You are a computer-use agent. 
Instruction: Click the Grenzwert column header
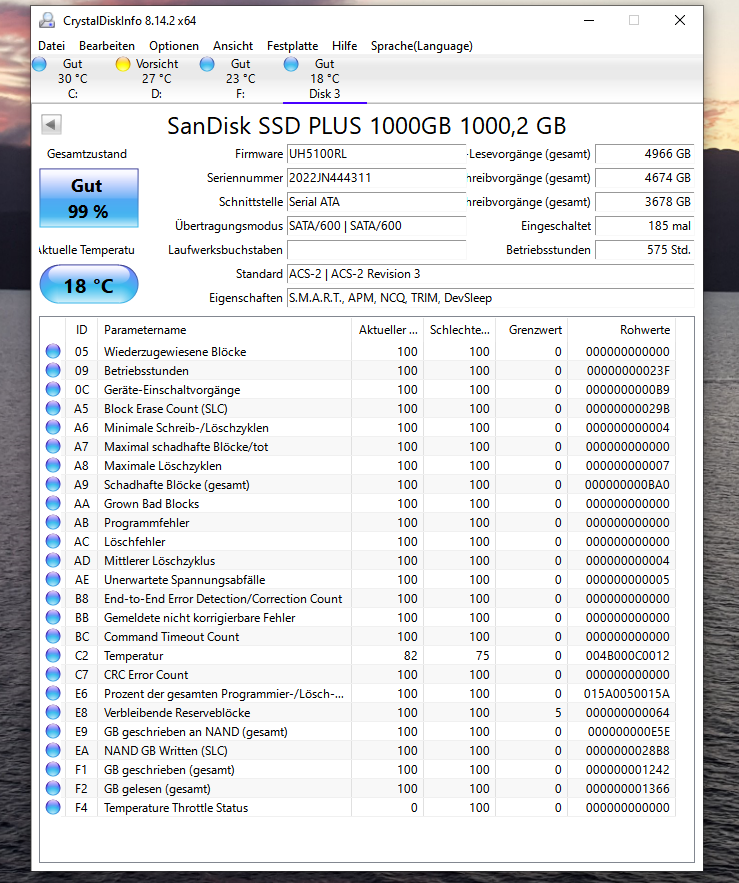(x=531, y=330)
